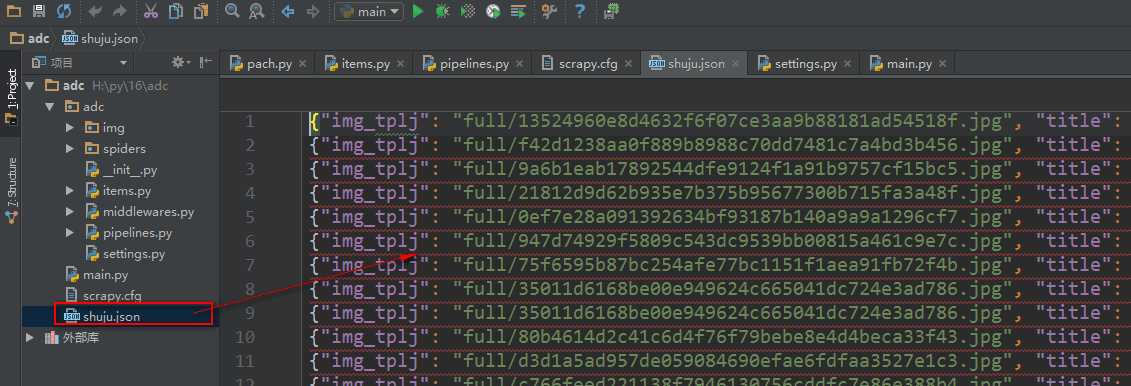The height and width of the screenshot is (386, 1131).
Task: Switch to the main.py tab
Action: (x=907, y=63)
